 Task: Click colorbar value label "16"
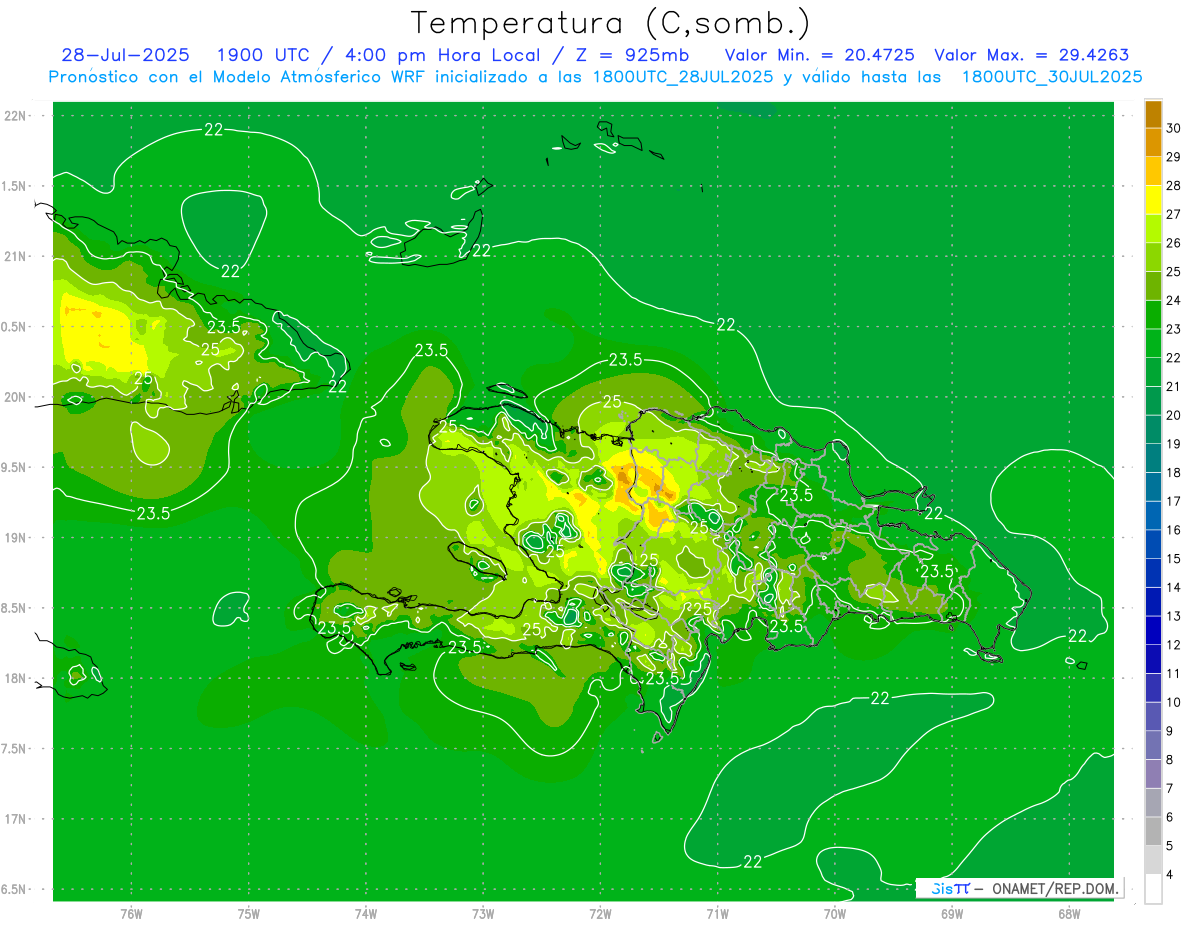click(x=1174, y=530)
